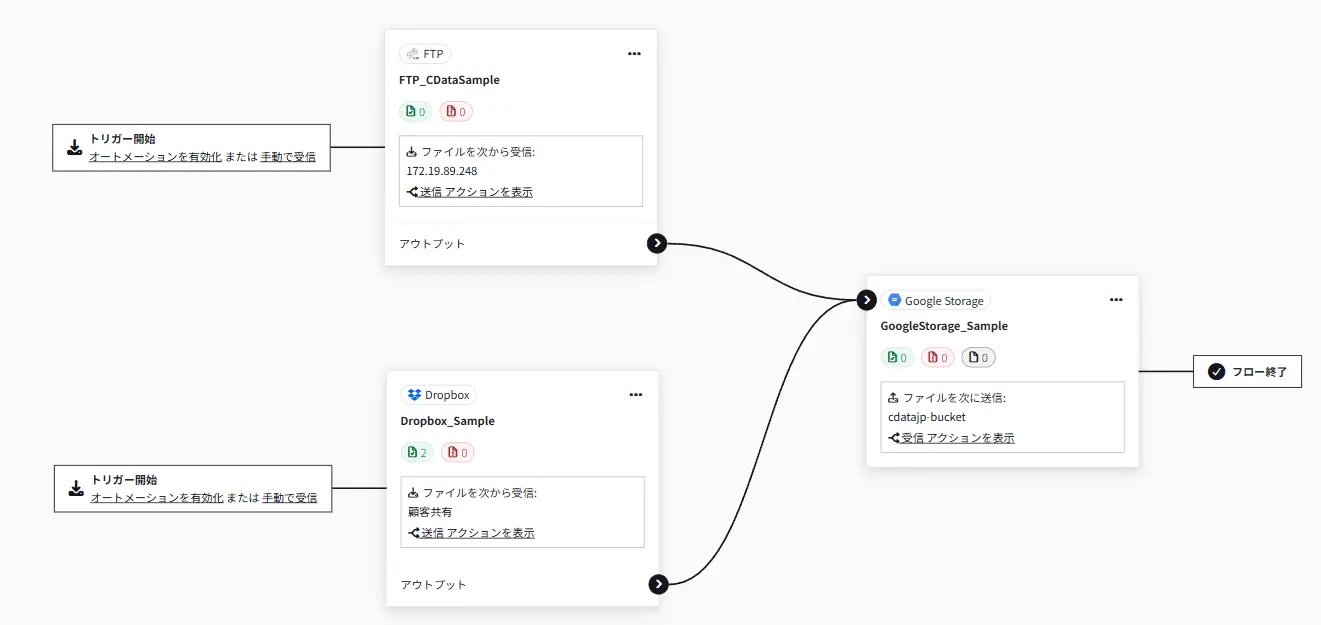The image size is (1321, 625).
Task: Click the download icon beside the Dropbox trigger
Action: coord(75,488)
